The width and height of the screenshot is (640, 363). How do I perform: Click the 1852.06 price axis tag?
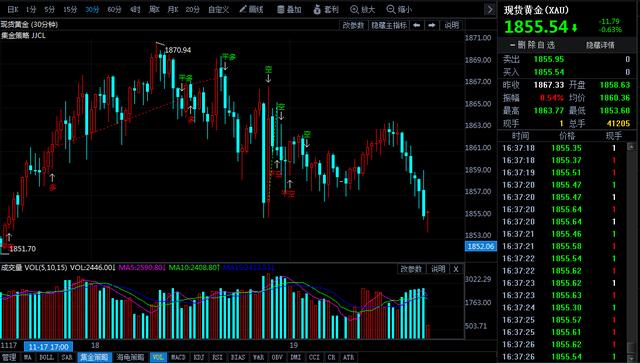click(x=481, y=246)
